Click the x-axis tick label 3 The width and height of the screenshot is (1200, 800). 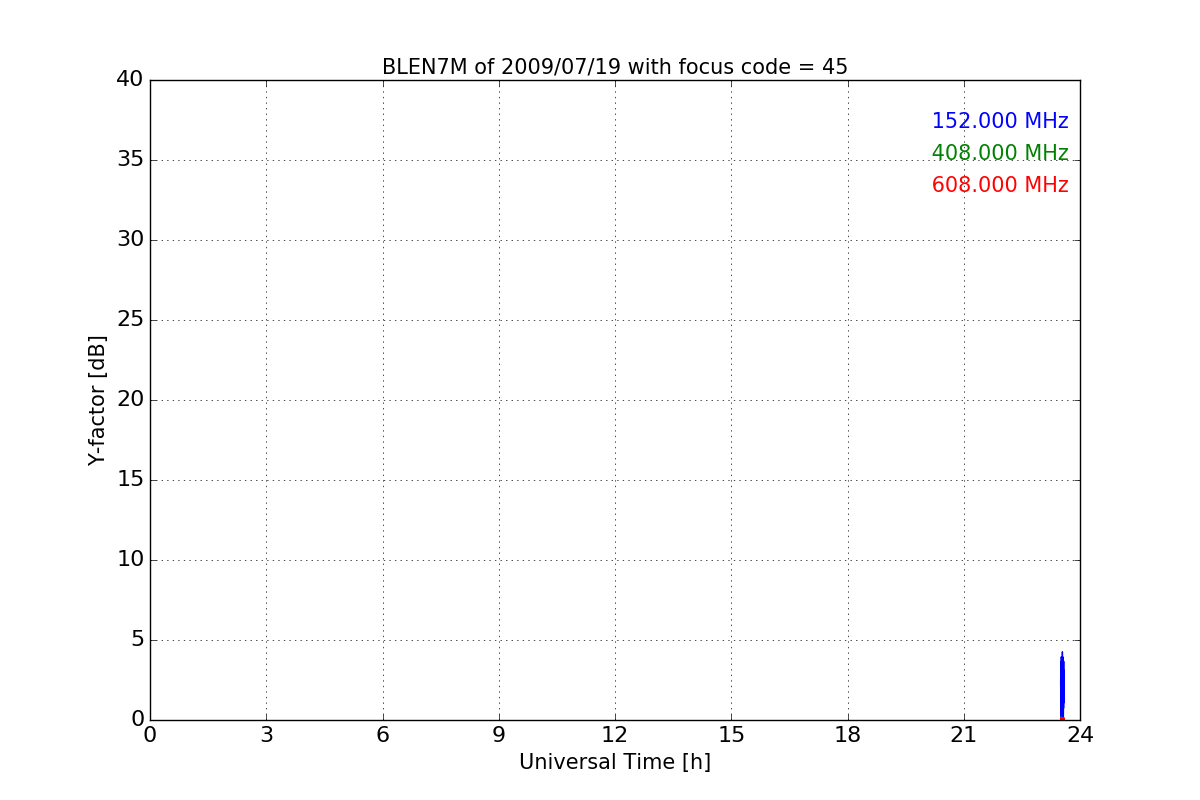tap(266, 735)
